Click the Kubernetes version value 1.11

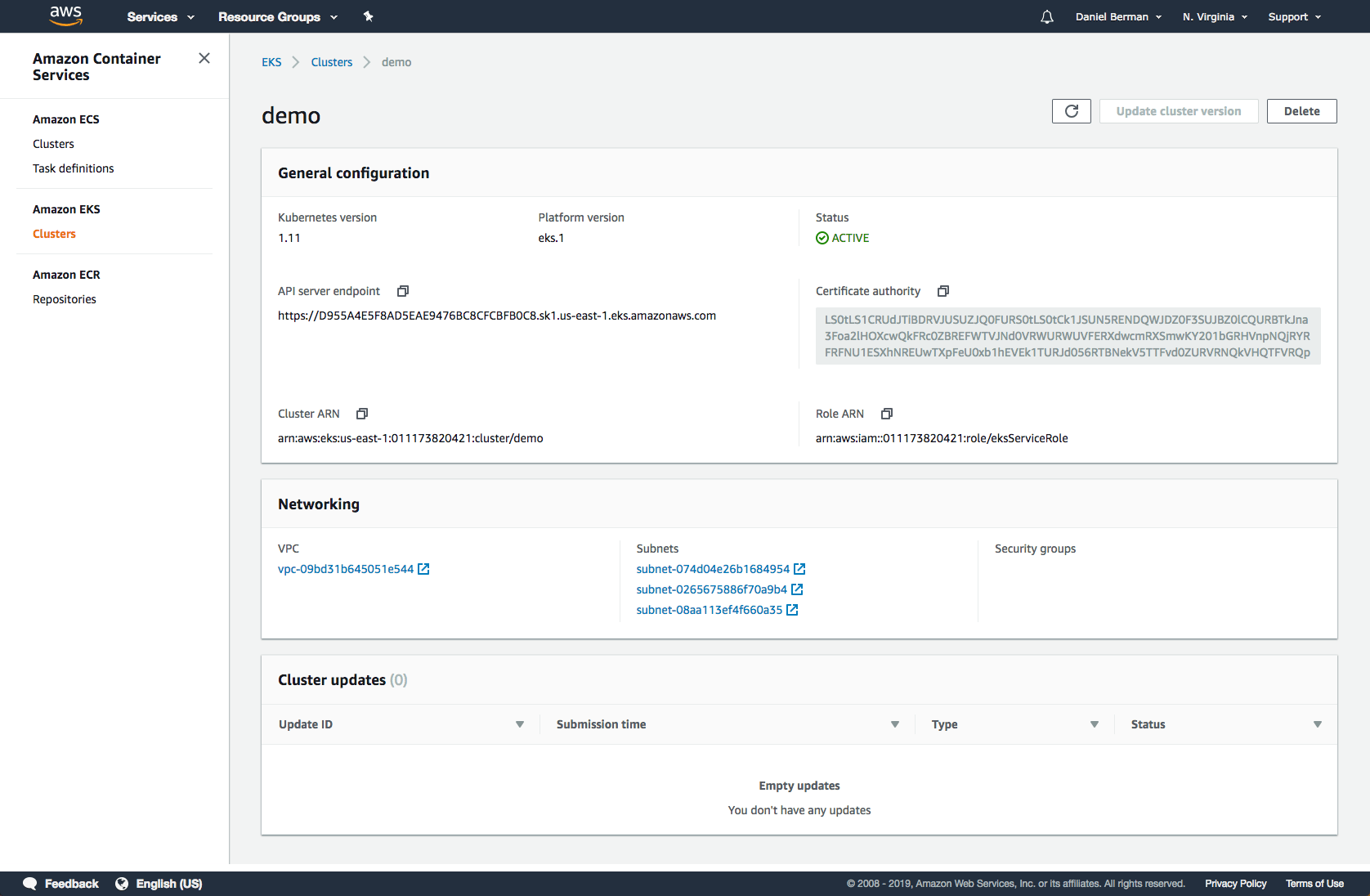point(289,238)
